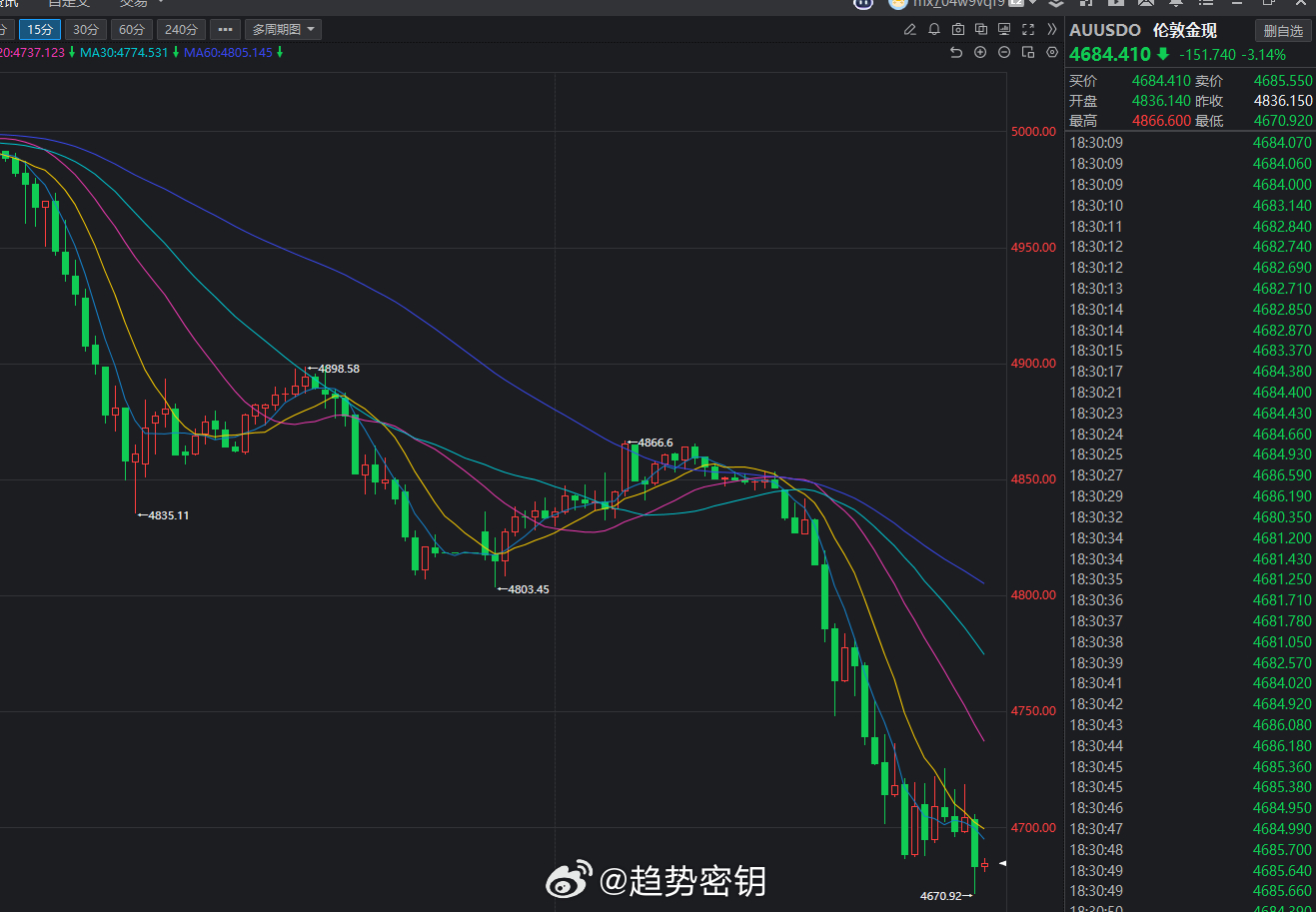Click the 4850.00 price axis label

pyautogui.click(x=1033, y=478)
